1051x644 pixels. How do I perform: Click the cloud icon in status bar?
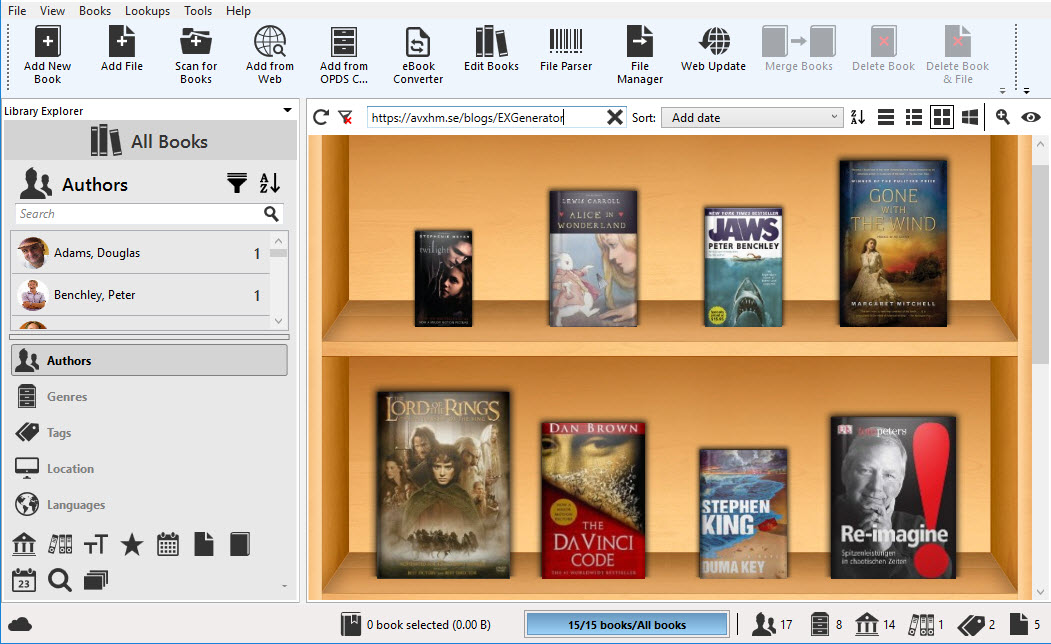pyautogui.click(x=20, y=625)
